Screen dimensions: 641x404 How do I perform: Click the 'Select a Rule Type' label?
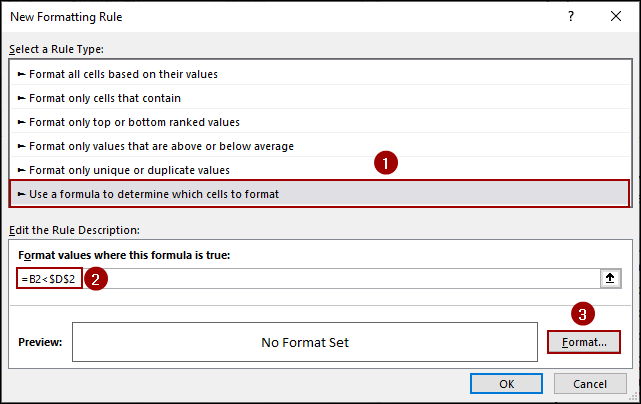coord(56,49)
